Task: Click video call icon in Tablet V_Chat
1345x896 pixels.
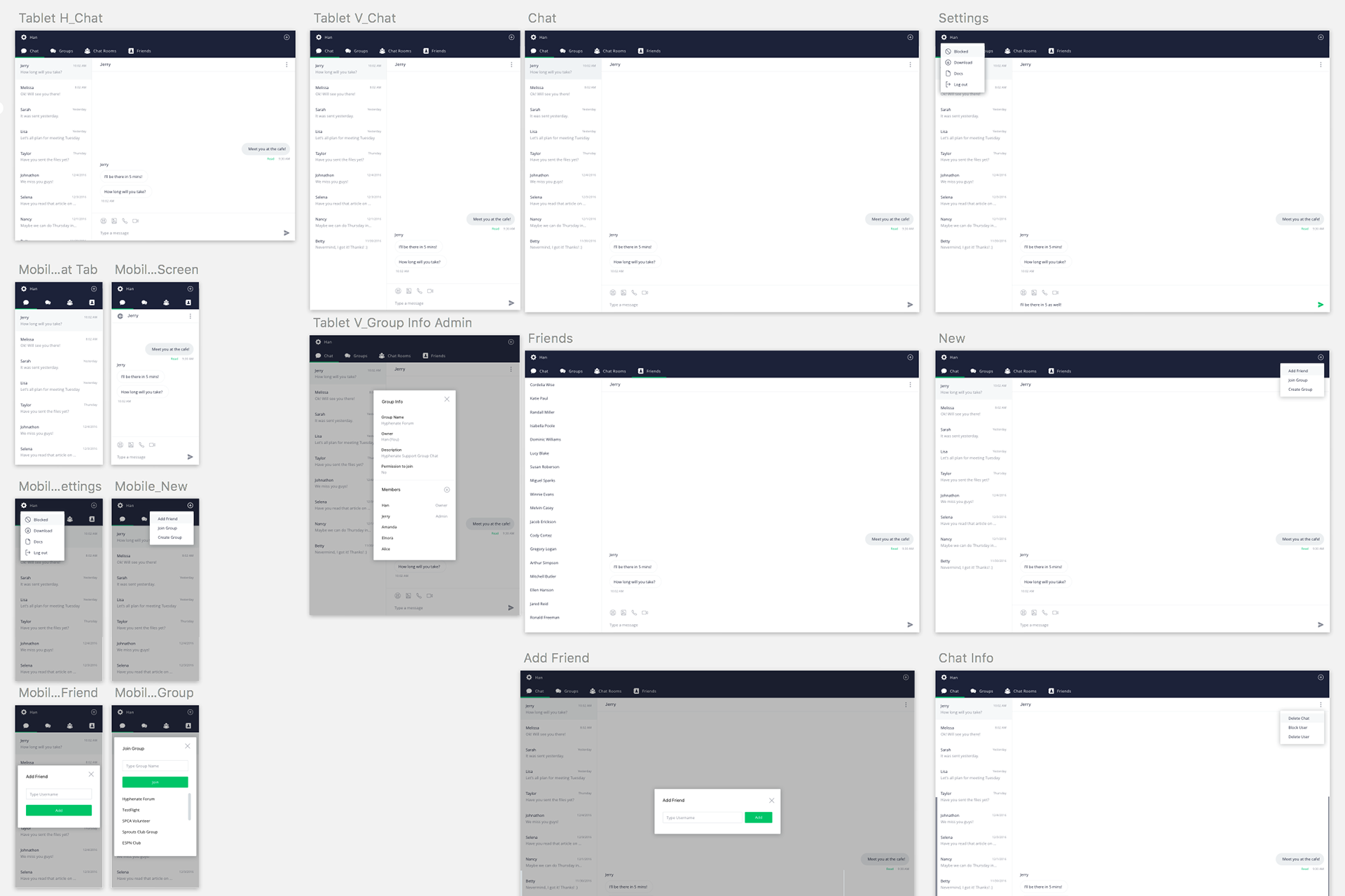Action: click(x=430, y=291)
